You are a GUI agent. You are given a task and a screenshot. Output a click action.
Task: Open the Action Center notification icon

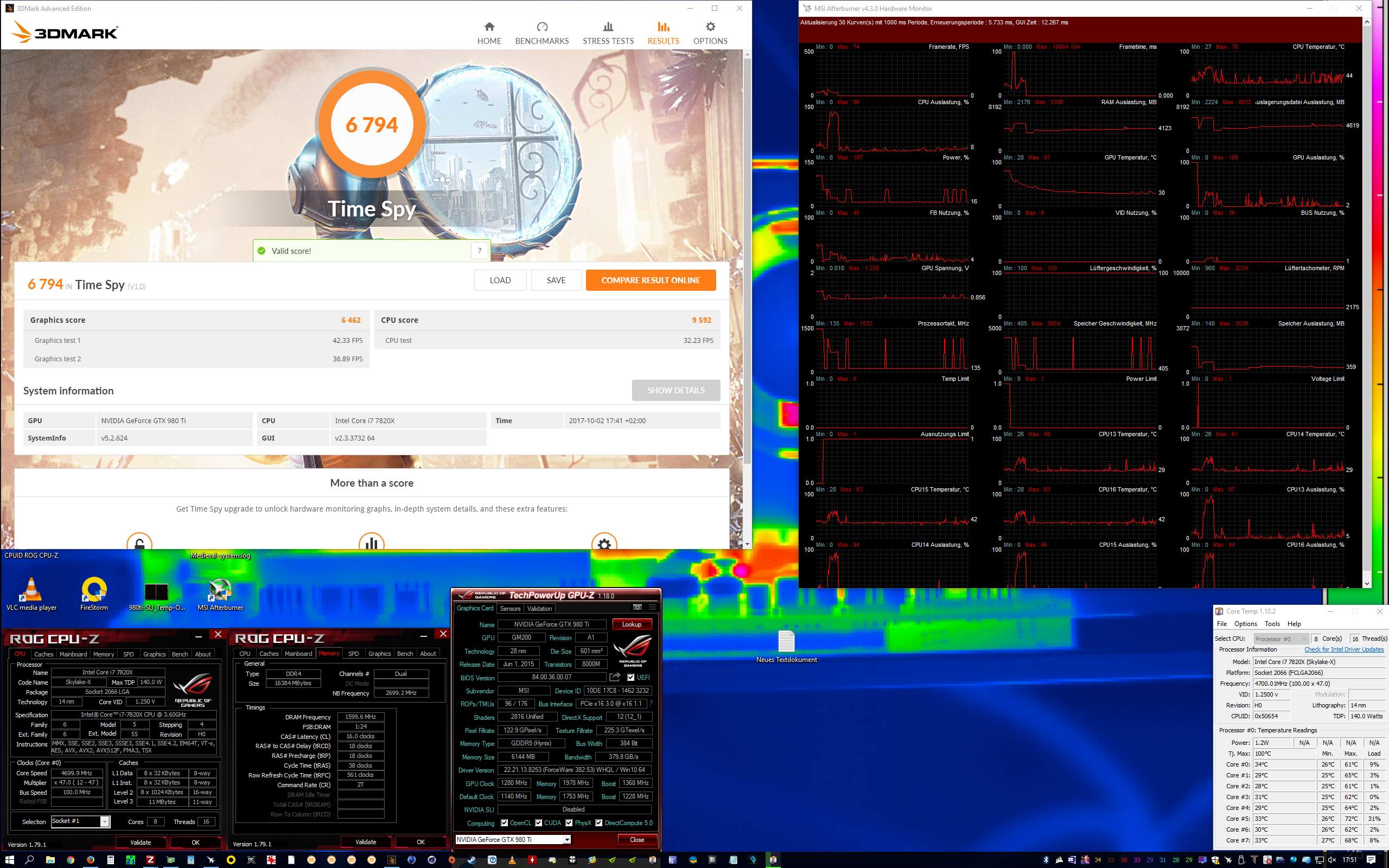click(x=1371, y=860)
